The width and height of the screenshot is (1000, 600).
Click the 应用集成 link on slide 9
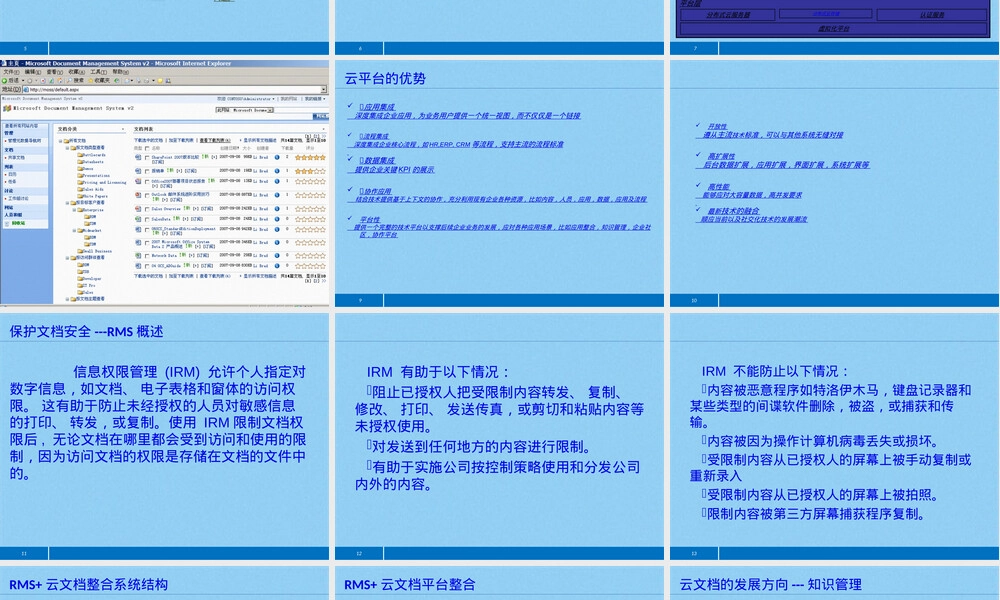pos(377,107)
